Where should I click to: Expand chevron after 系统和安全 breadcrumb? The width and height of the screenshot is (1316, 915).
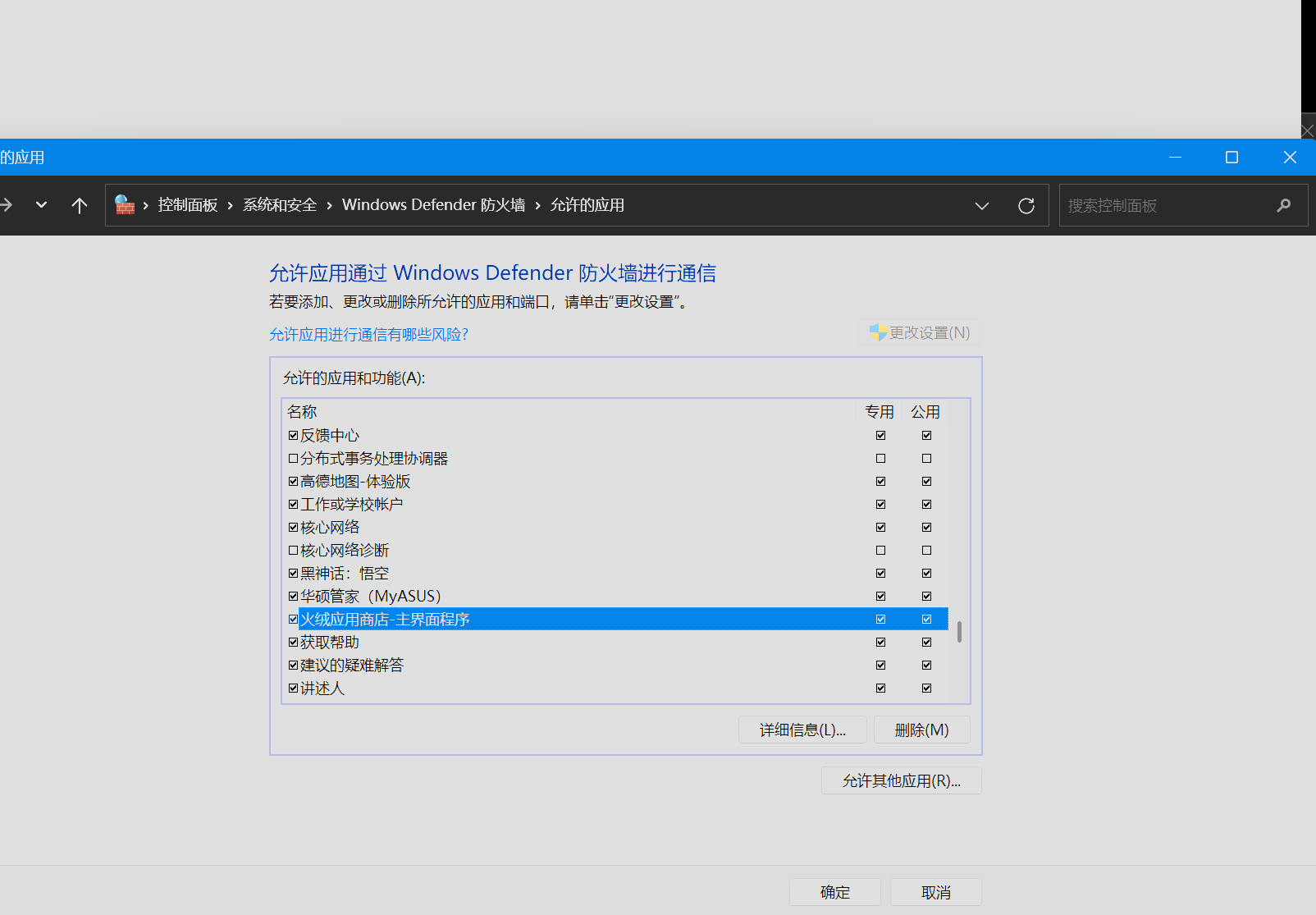click(x=330, y=206)
